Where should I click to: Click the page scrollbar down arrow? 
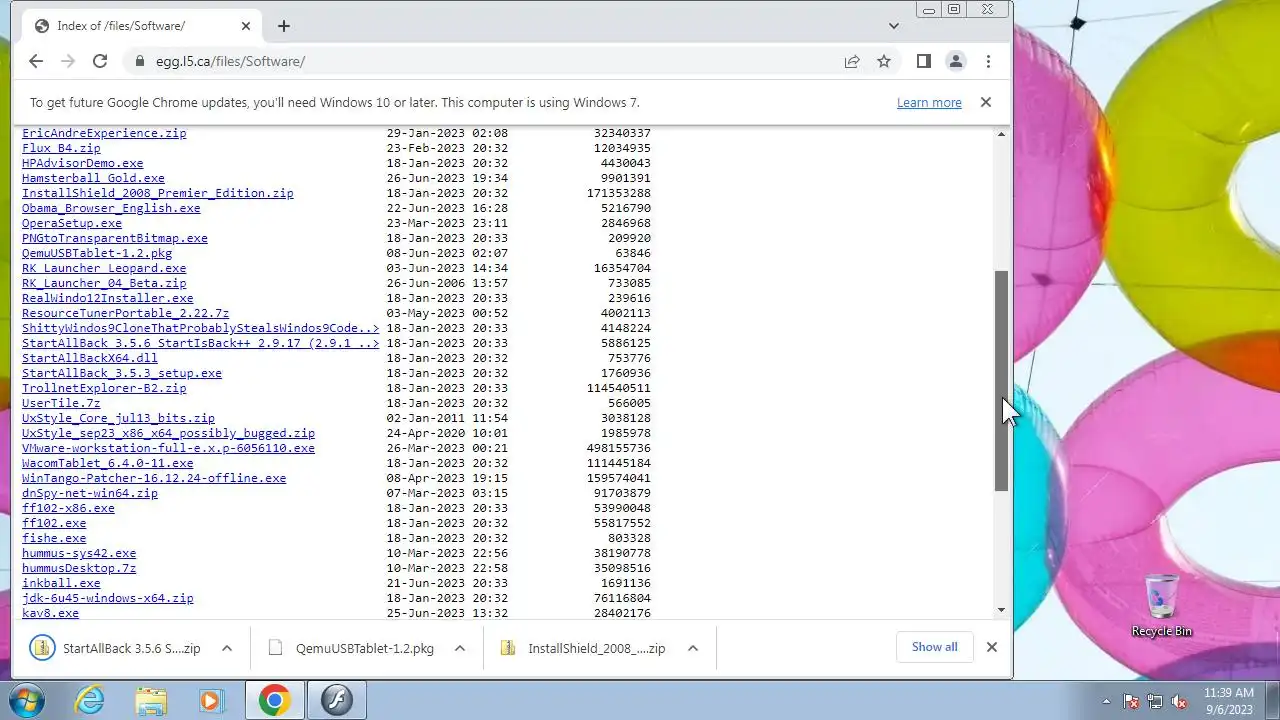coord(1002,610)
